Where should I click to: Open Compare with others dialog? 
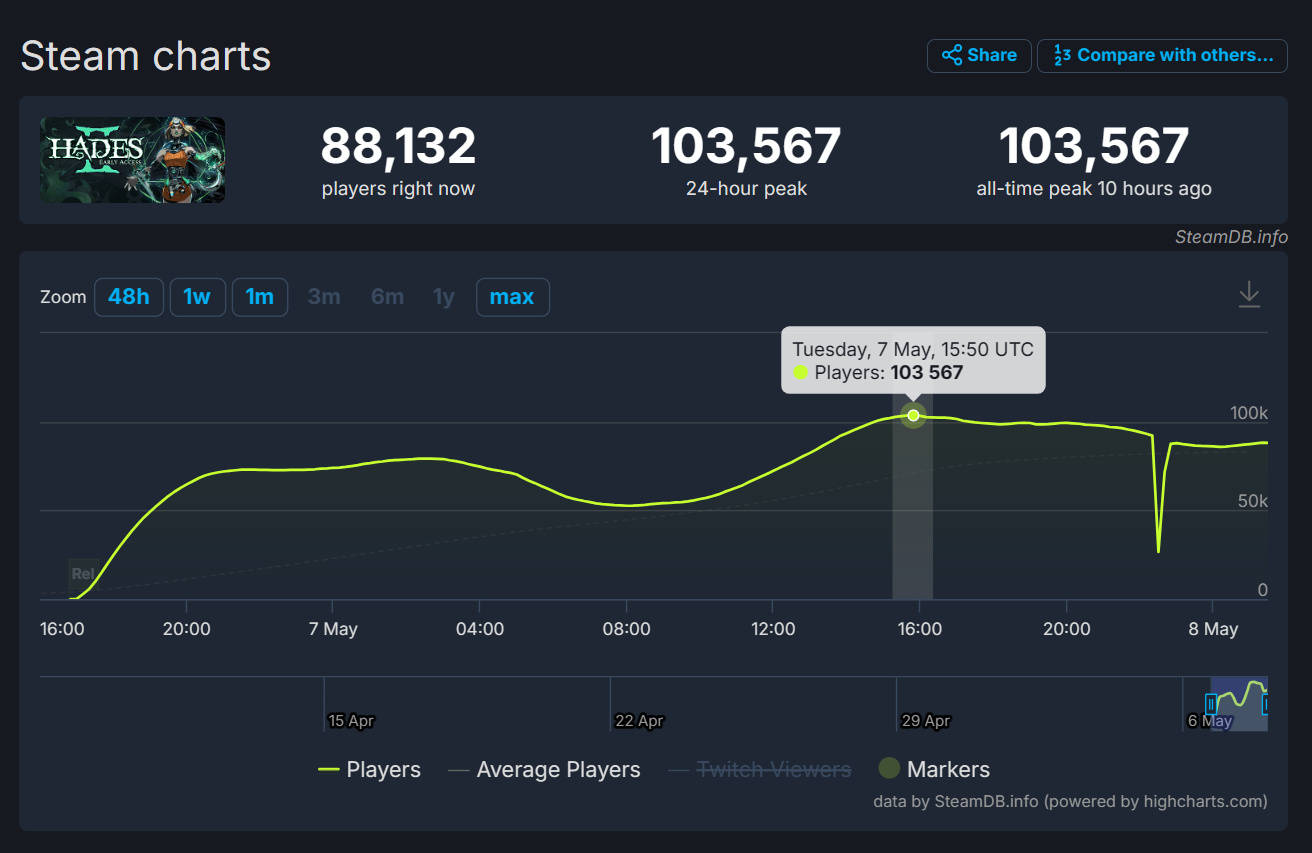(1162, 56)
